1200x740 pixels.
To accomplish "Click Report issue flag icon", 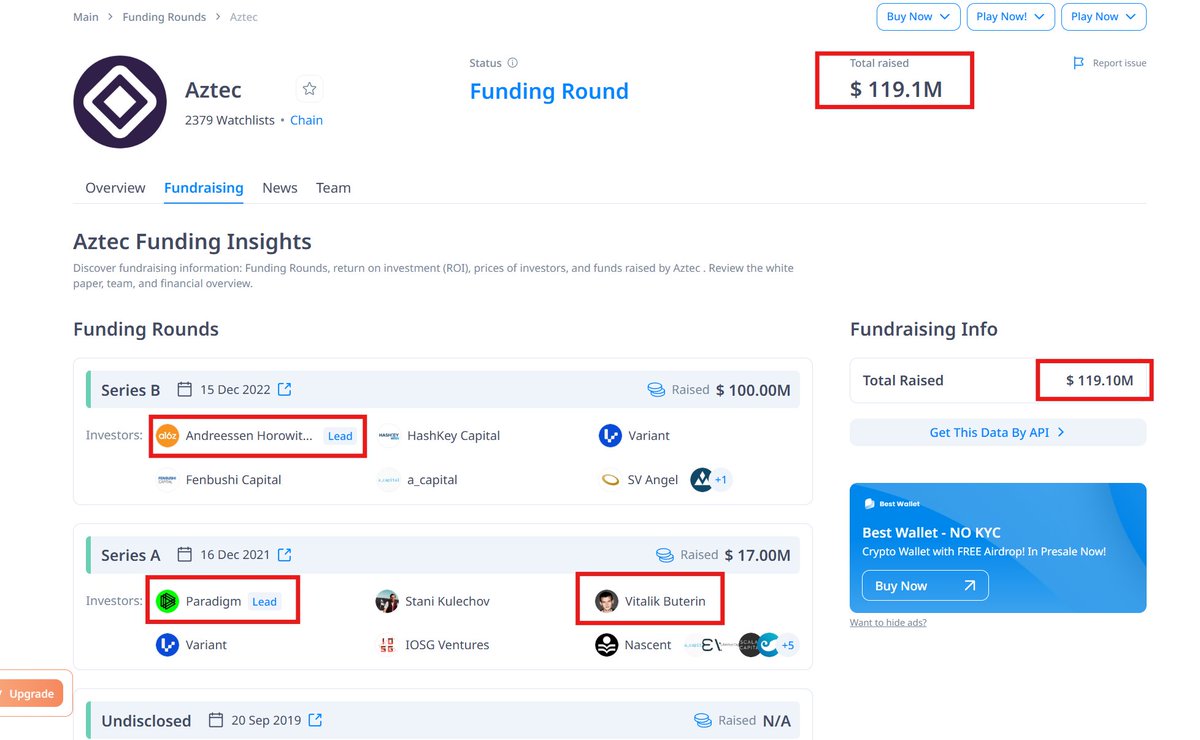I will [1078, 63].
